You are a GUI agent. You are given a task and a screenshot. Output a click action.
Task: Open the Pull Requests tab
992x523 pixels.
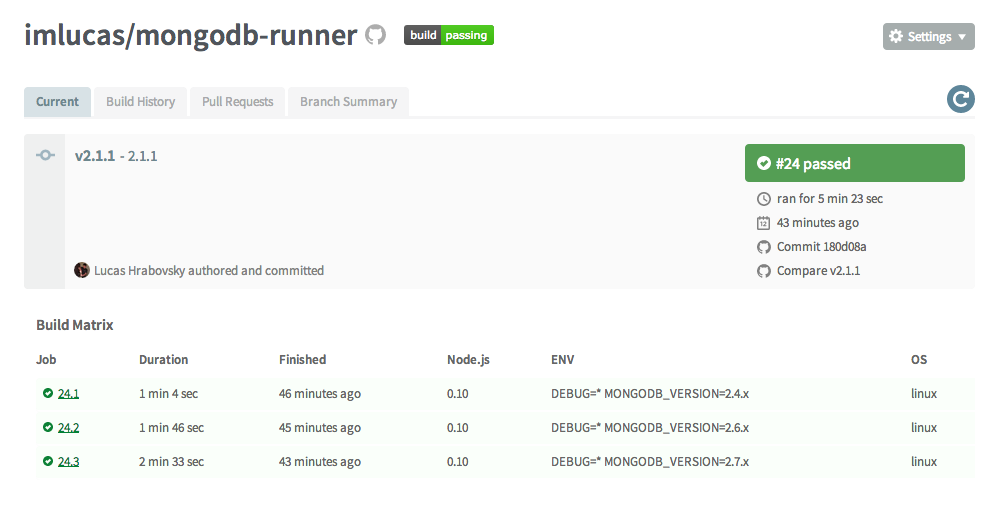237,102
